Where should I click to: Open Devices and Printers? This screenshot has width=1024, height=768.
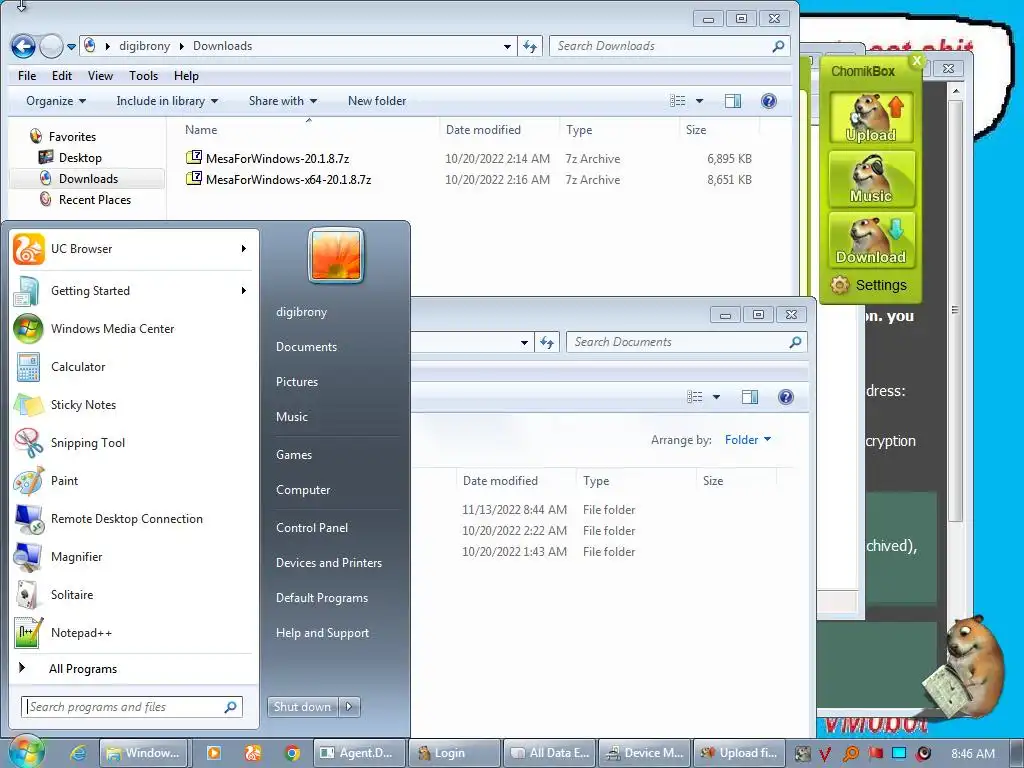pos(329,562)
